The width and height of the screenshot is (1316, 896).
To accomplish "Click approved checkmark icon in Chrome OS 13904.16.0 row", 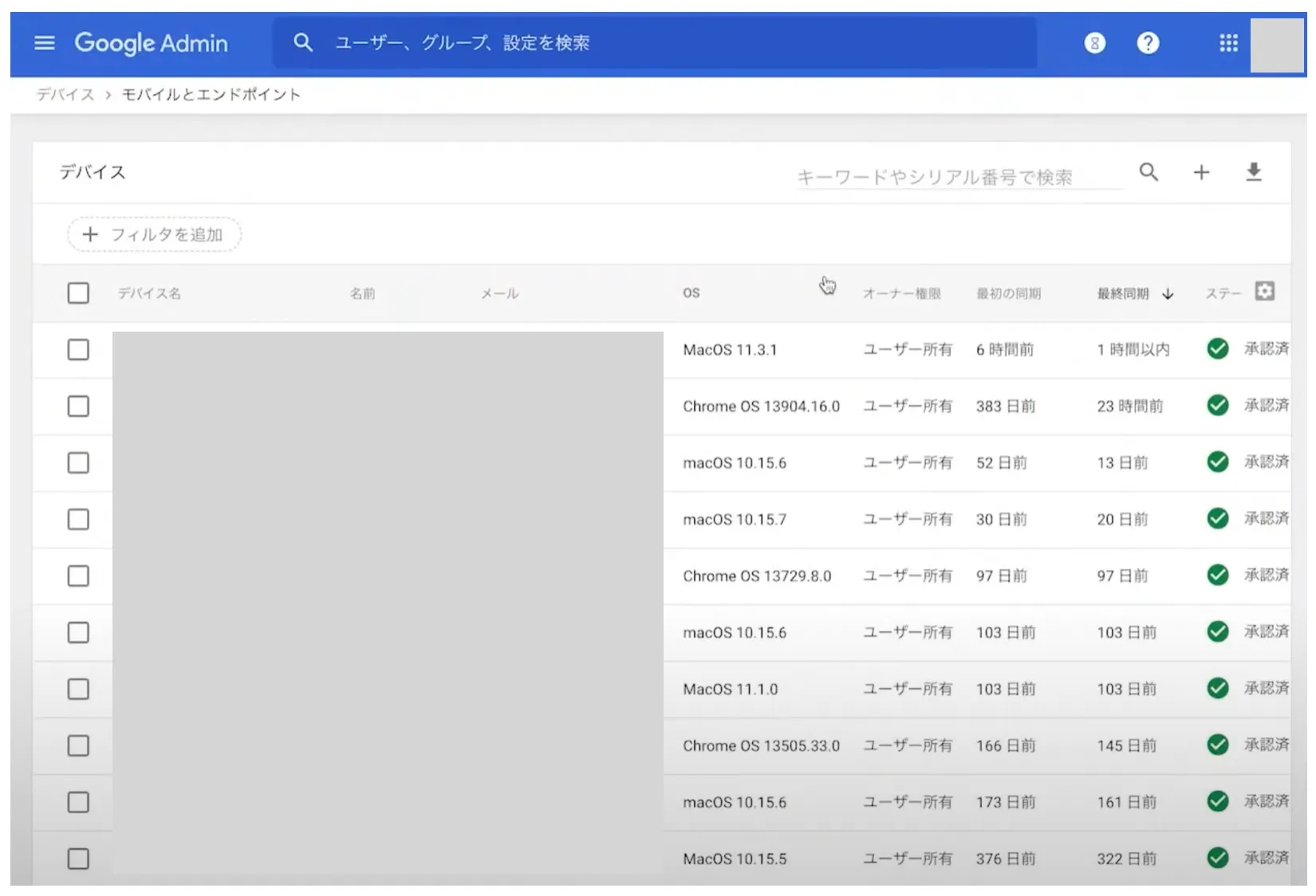I will pyautogui.click(x=1218, y=405).
